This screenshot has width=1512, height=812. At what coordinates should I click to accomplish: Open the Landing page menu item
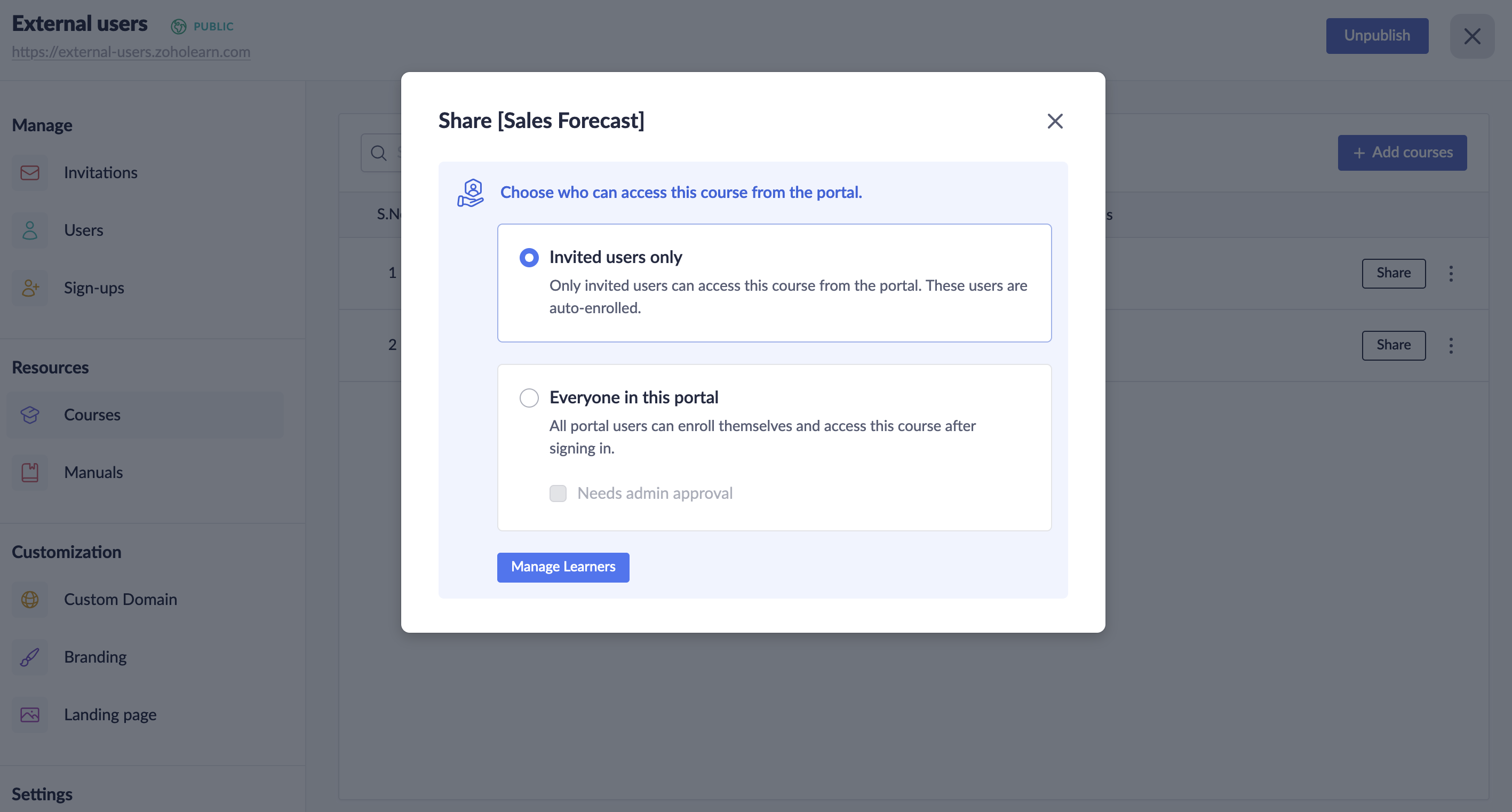(110, 714)
